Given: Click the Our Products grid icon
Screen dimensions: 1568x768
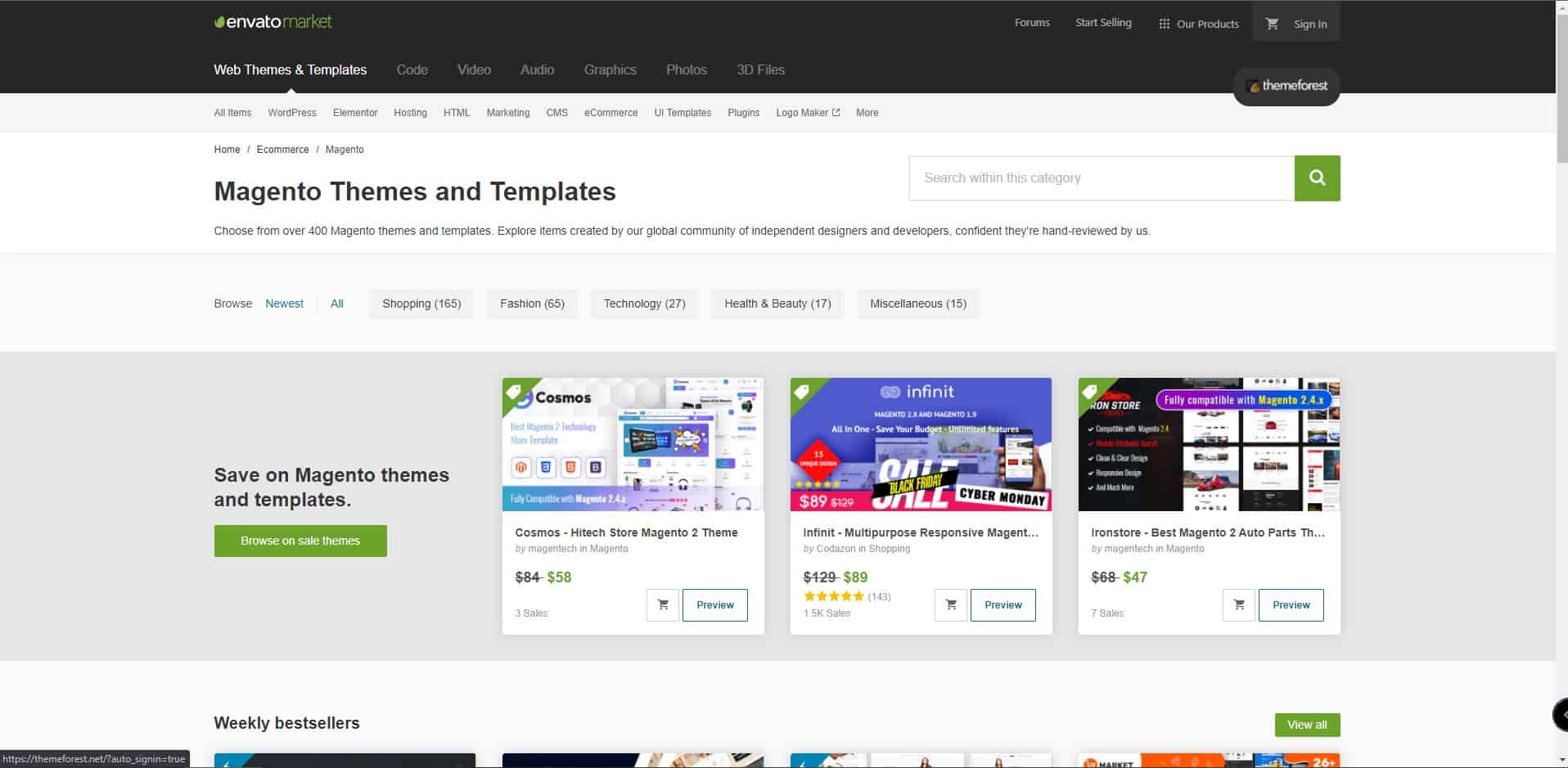Looking at the screenshot, I should (x=1164, y=24).
